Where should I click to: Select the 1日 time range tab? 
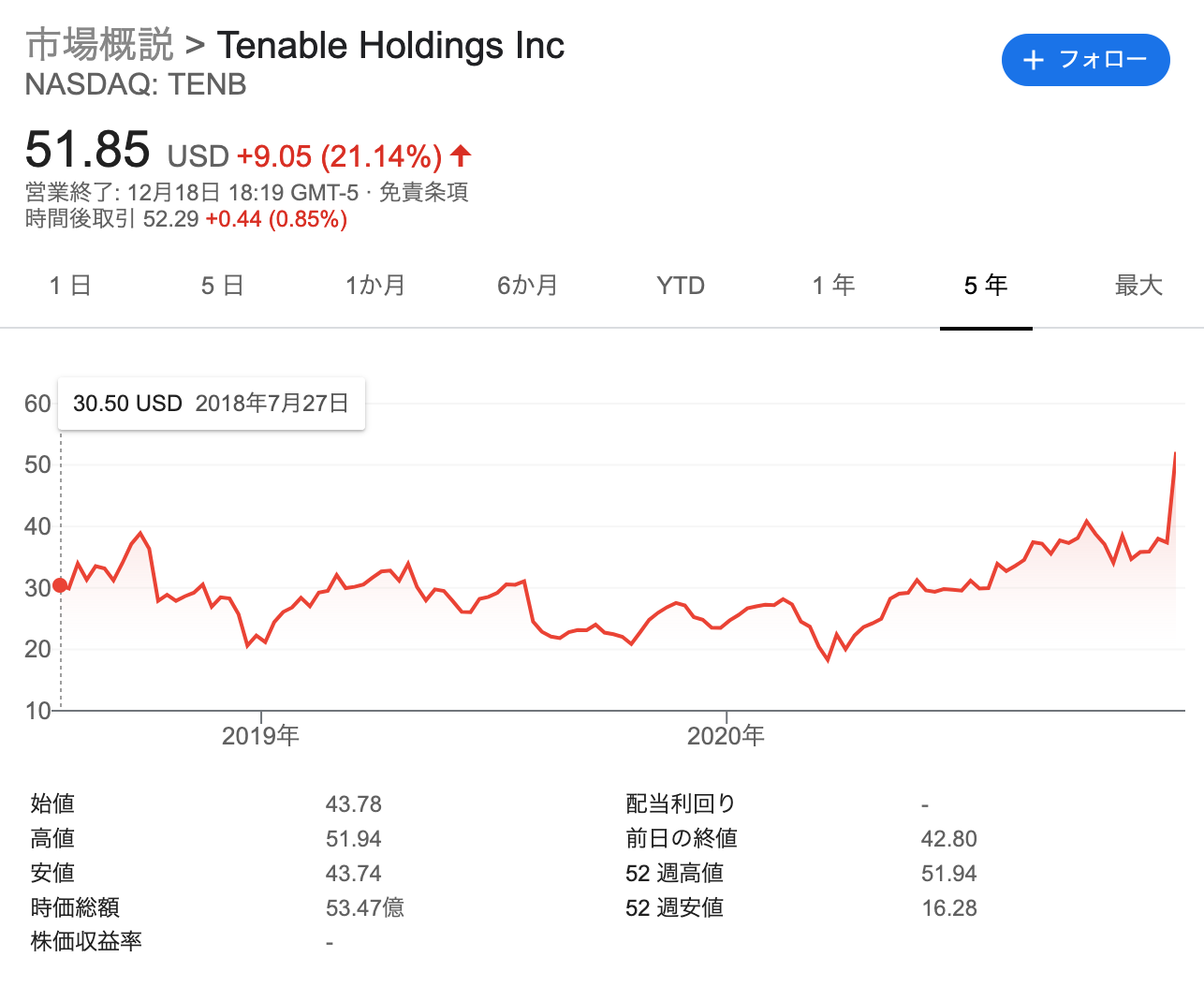[70, 286]
